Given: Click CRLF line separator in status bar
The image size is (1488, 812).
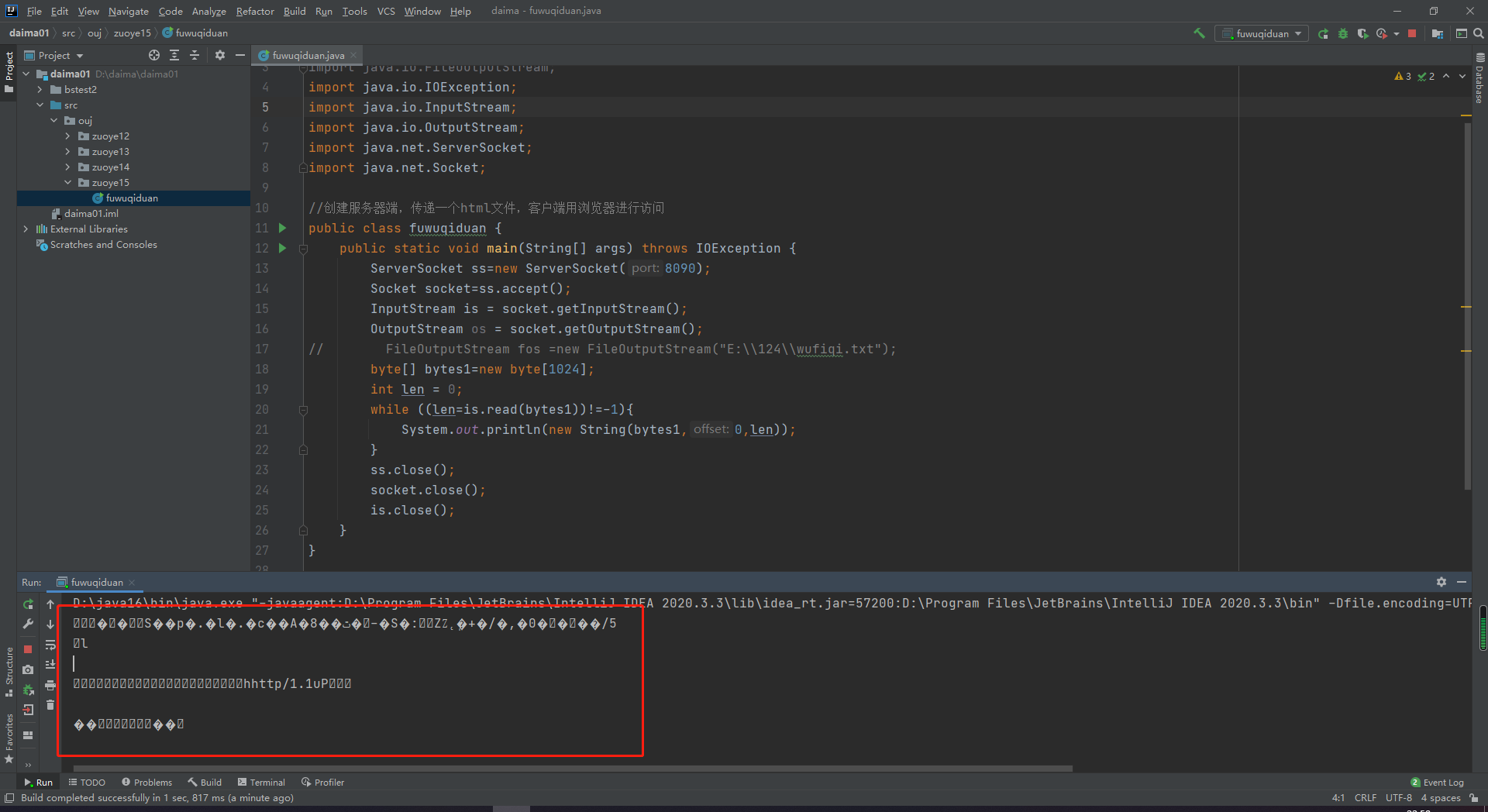Looking at the screenshot, I should 1366,798.
